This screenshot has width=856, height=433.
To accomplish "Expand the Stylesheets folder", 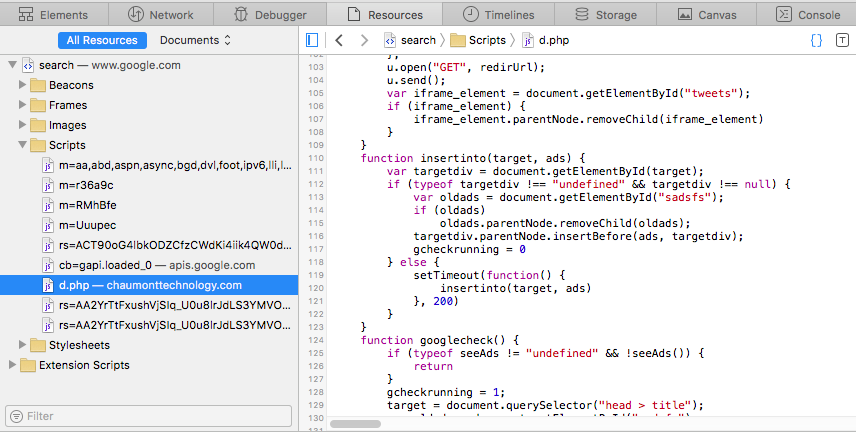I will pos(23,345).
